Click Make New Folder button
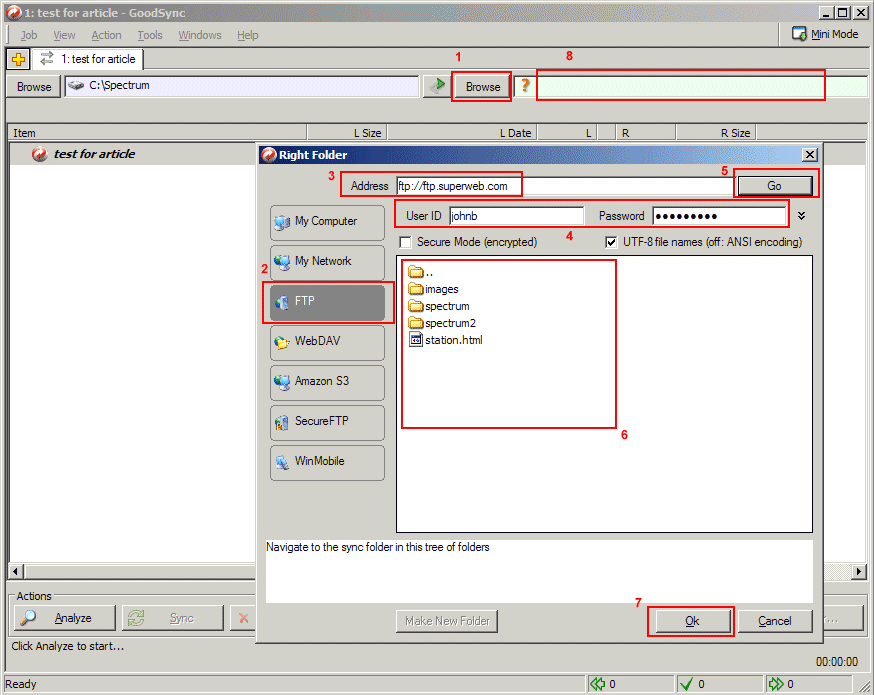 click(447, 621)
